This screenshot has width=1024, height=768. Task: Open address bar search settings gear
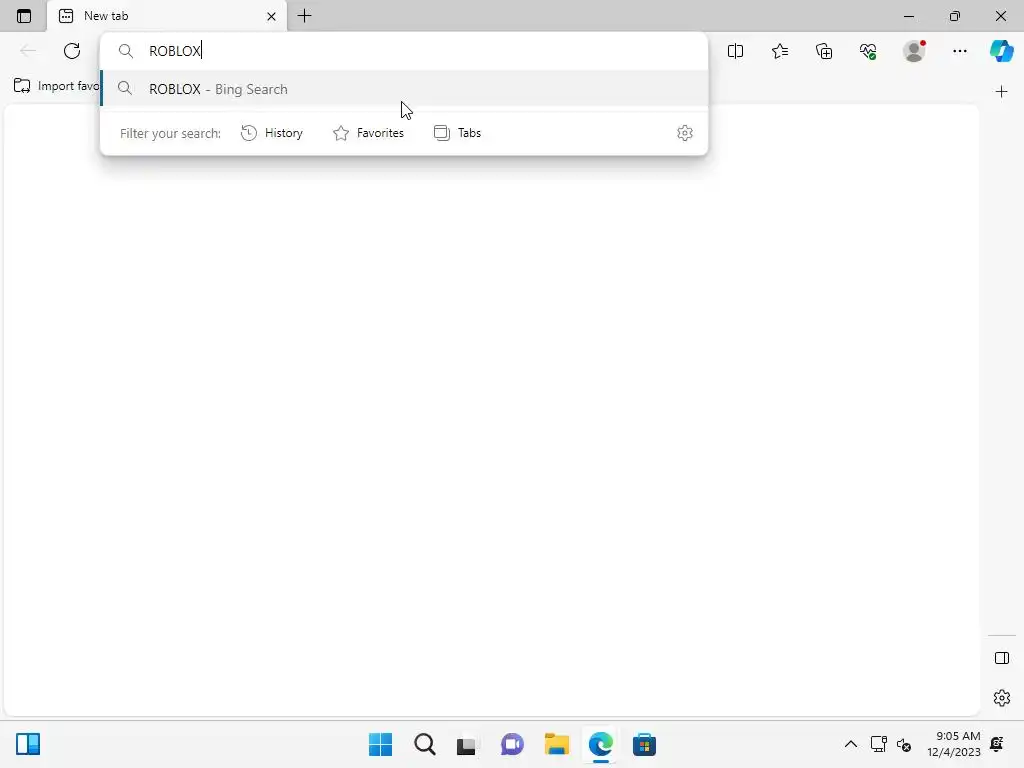point(684,133)
